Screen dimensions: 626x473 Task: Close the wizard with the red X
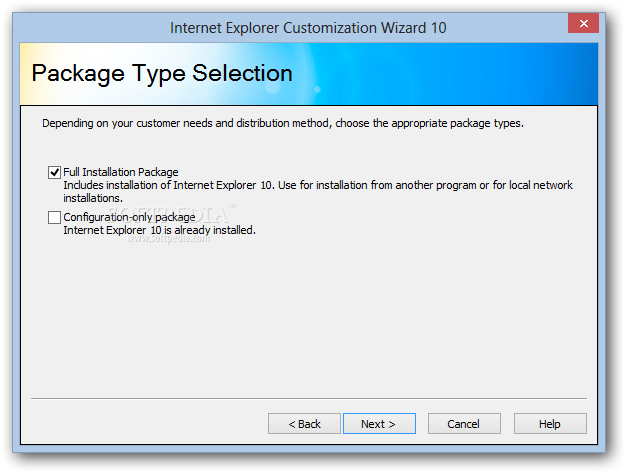pyautogui.click(x=583, y=23)
